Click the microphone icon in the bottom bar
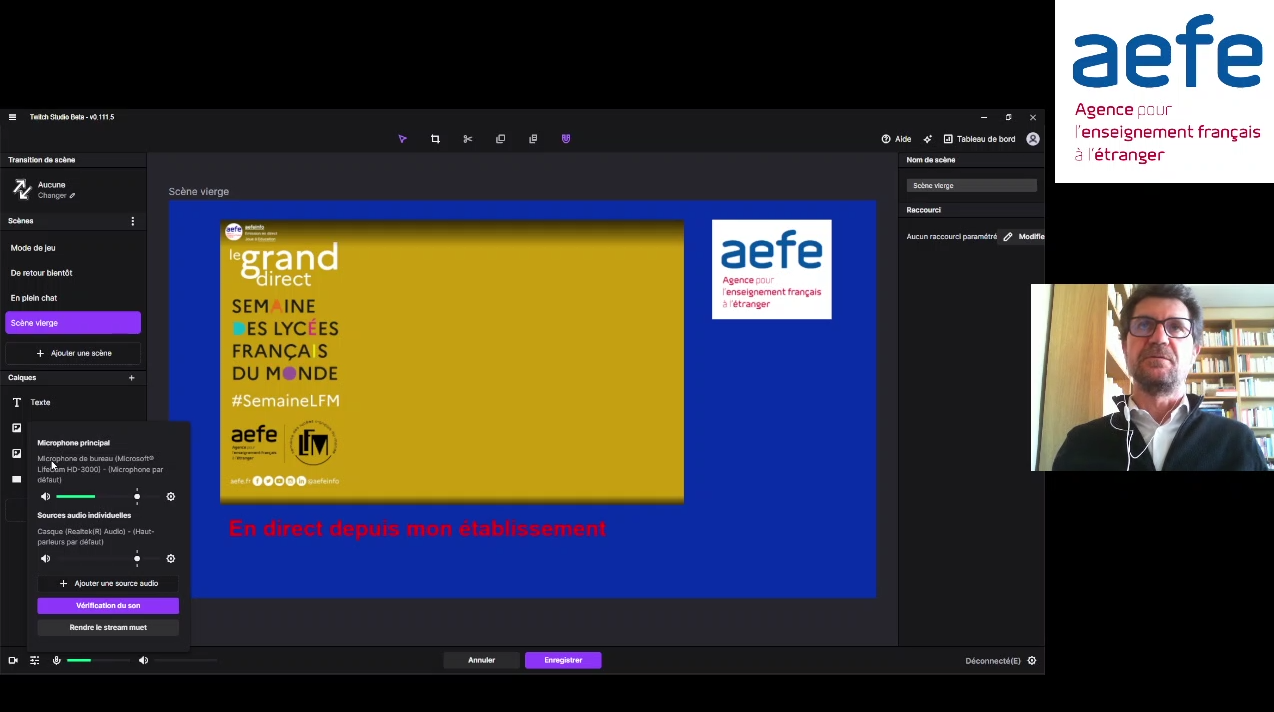Viewport: 1274px width, 712px height. point(56,660)
